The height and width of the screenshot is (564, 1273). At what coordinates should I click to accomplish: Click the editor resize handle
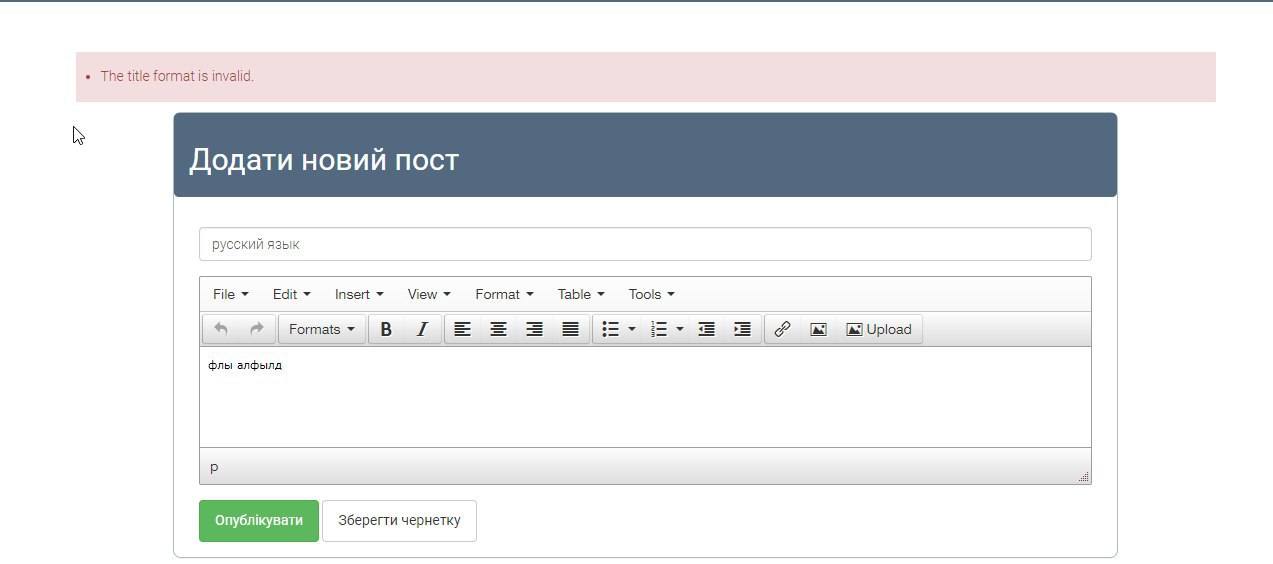(x=1083, y=477)
